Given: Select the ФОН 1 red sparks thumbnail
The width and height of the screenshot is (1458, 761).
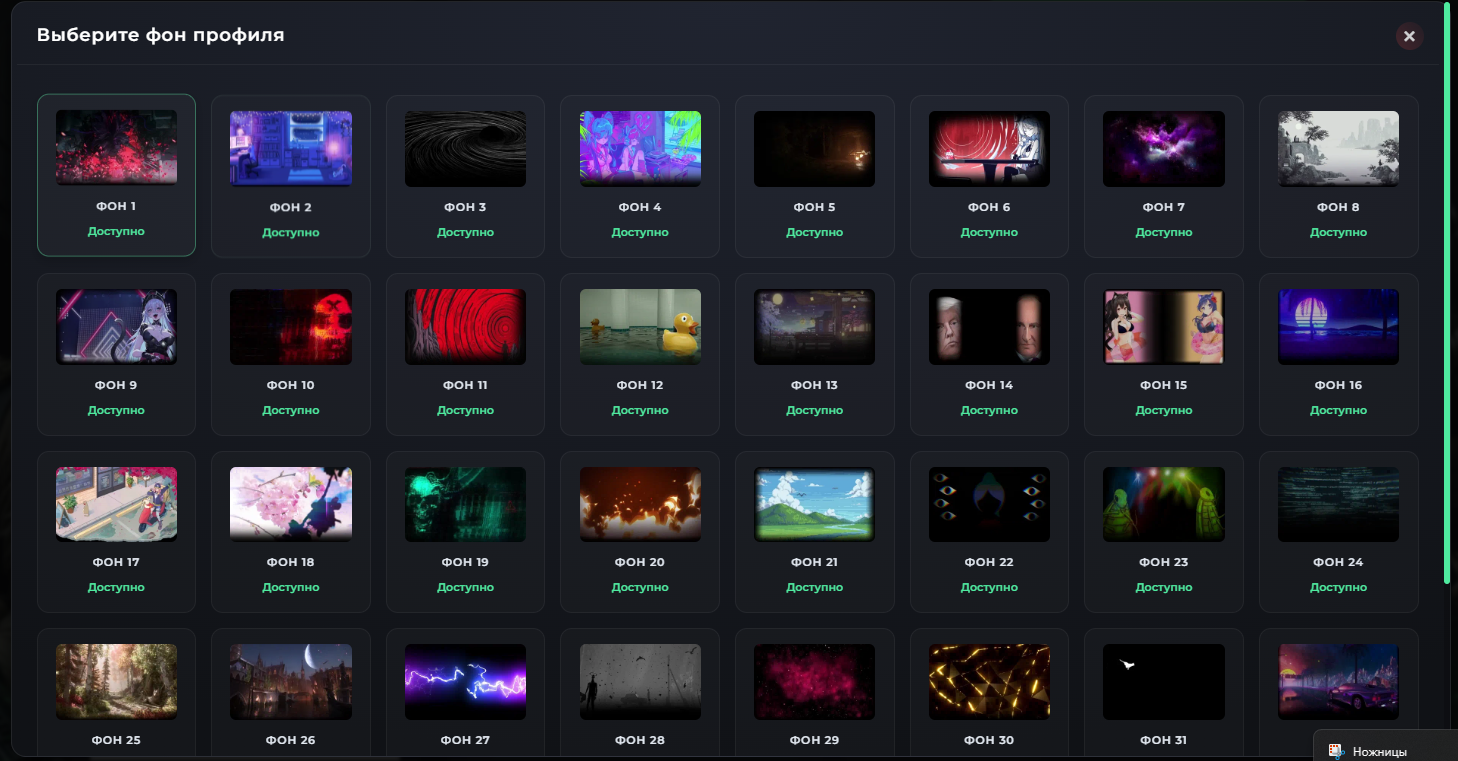Looking at the screenshot, I should point(116,148).
